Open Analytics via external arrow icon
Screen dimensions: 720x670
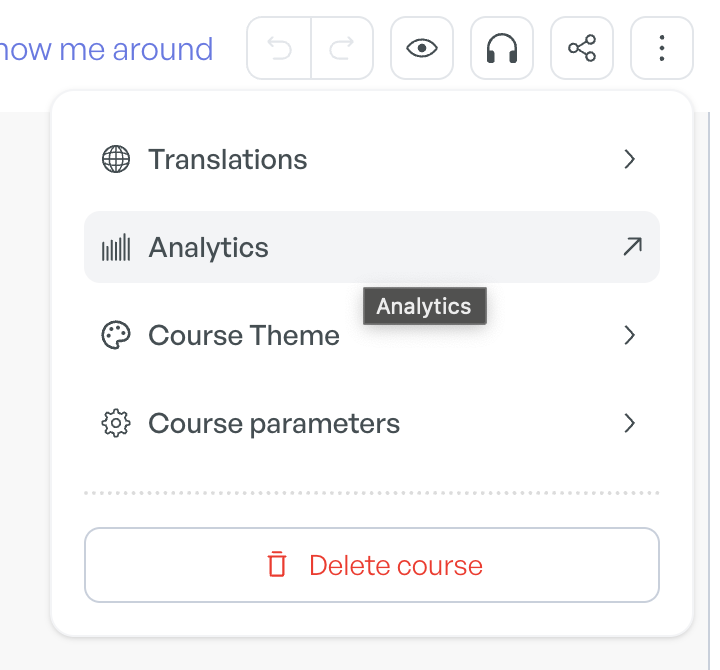(632, 247)
